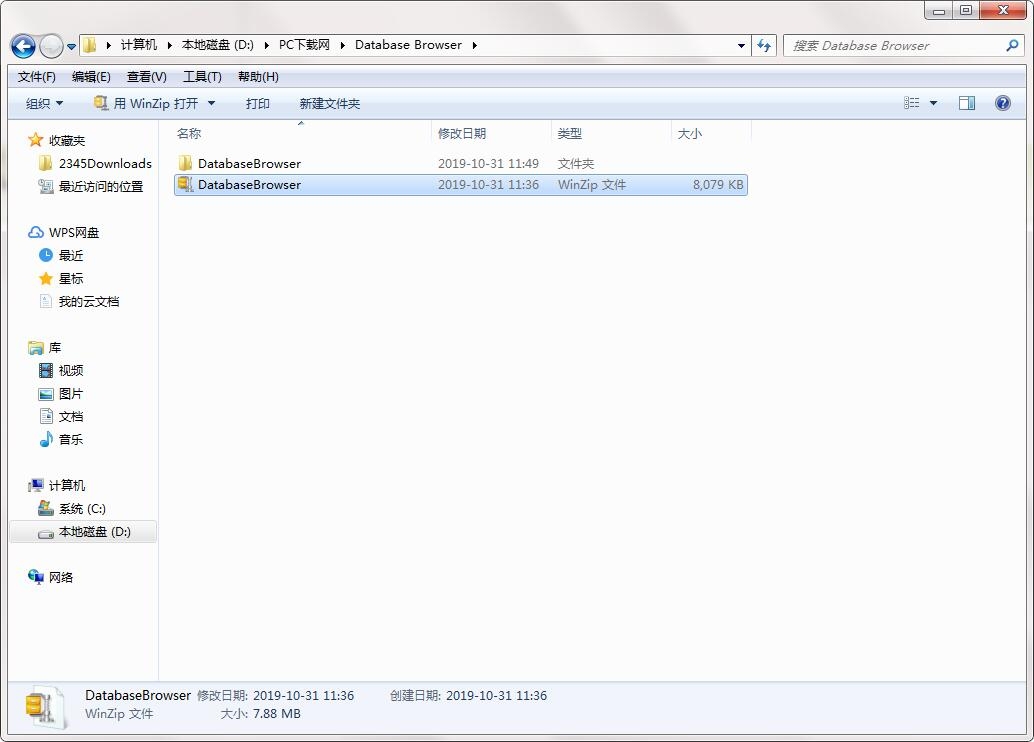
Task: Go back with the Back arrow button
Action: (23, 46)
